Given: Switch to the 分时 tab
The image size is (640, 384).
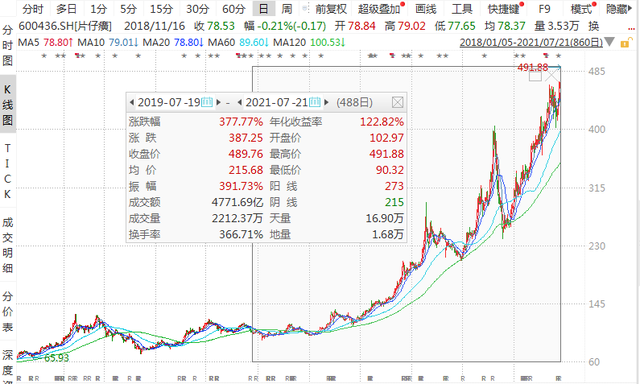Looking at the screenshot, I should pos(33,9).
